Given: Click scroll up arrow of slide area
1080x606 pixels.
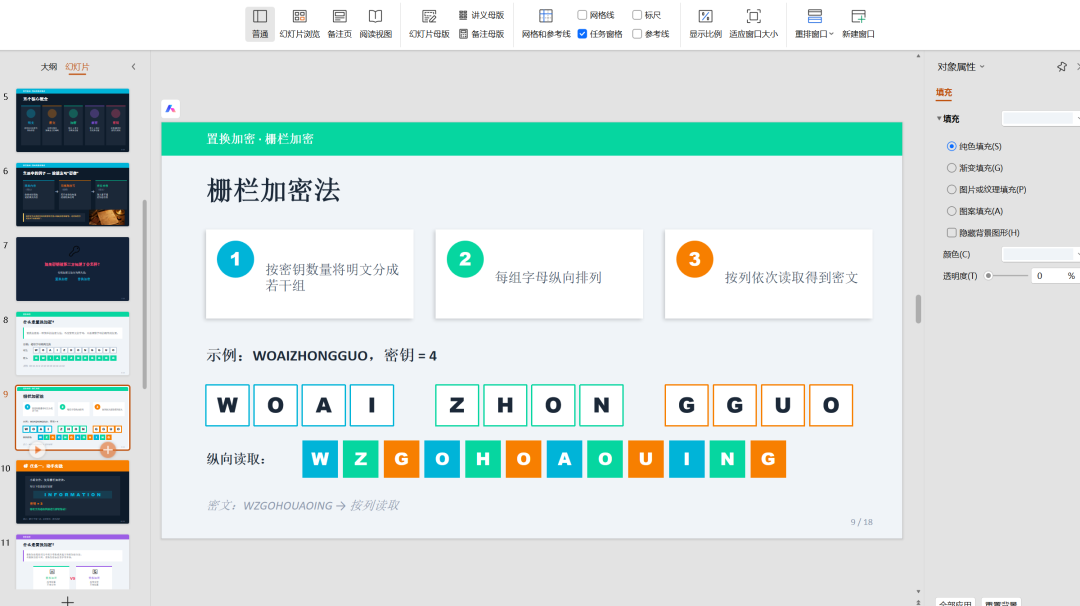Looking at the screenshot, I should [x=918, y=56].
